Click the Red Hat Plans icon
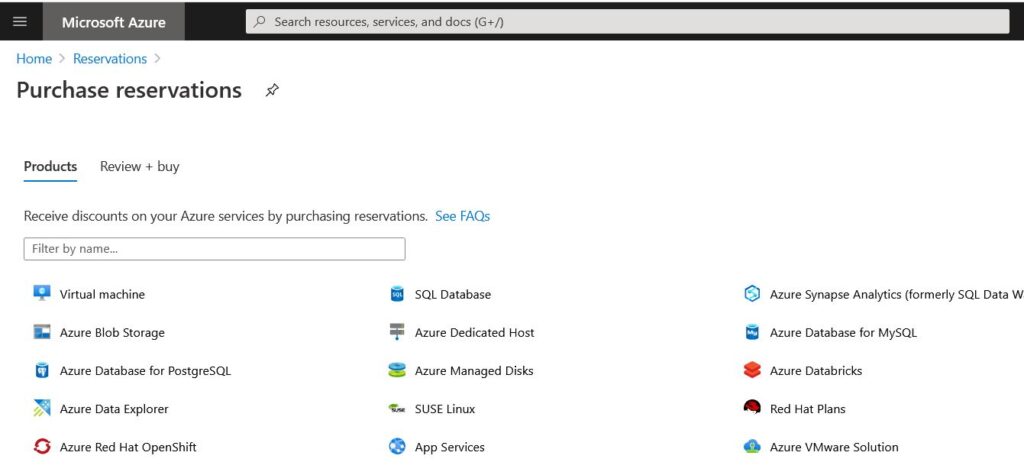 tap(752, 408)
